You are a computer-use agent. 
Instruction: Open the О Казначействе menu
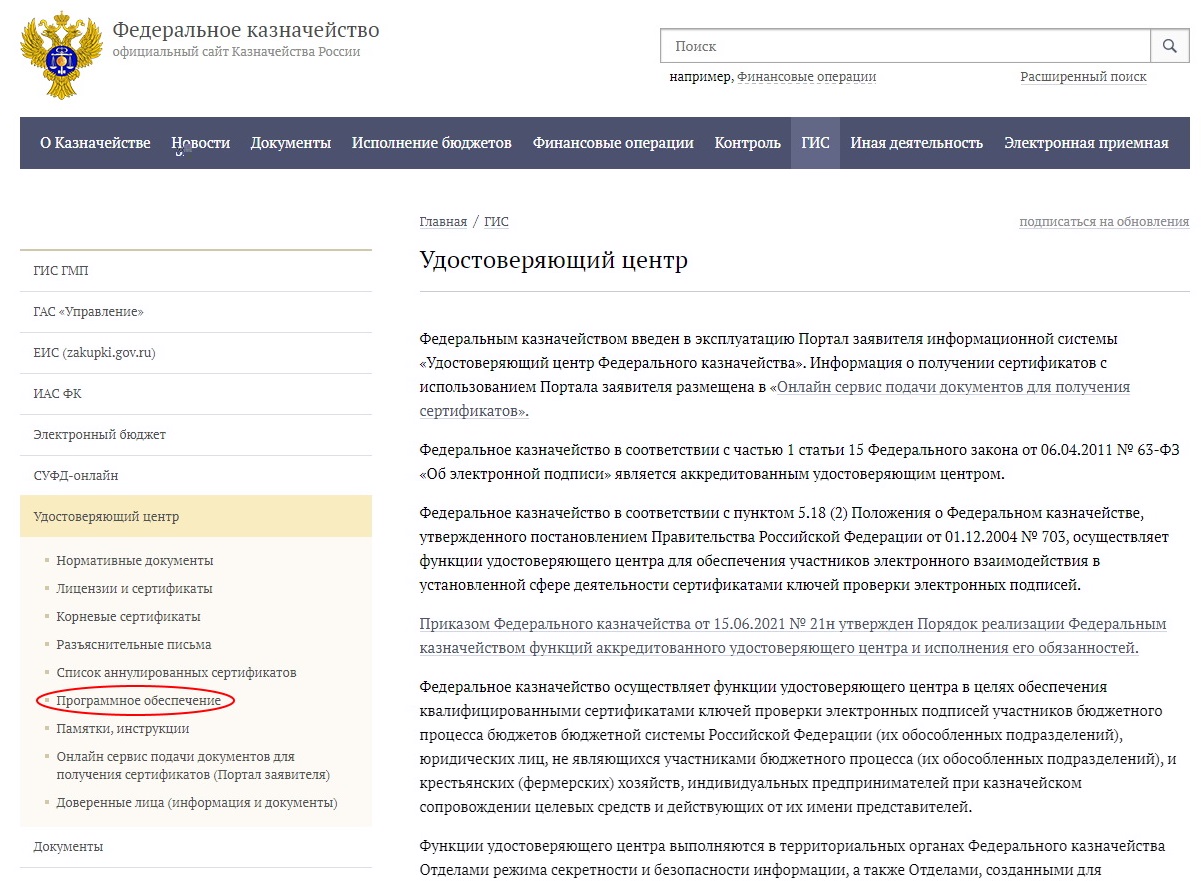95,143
